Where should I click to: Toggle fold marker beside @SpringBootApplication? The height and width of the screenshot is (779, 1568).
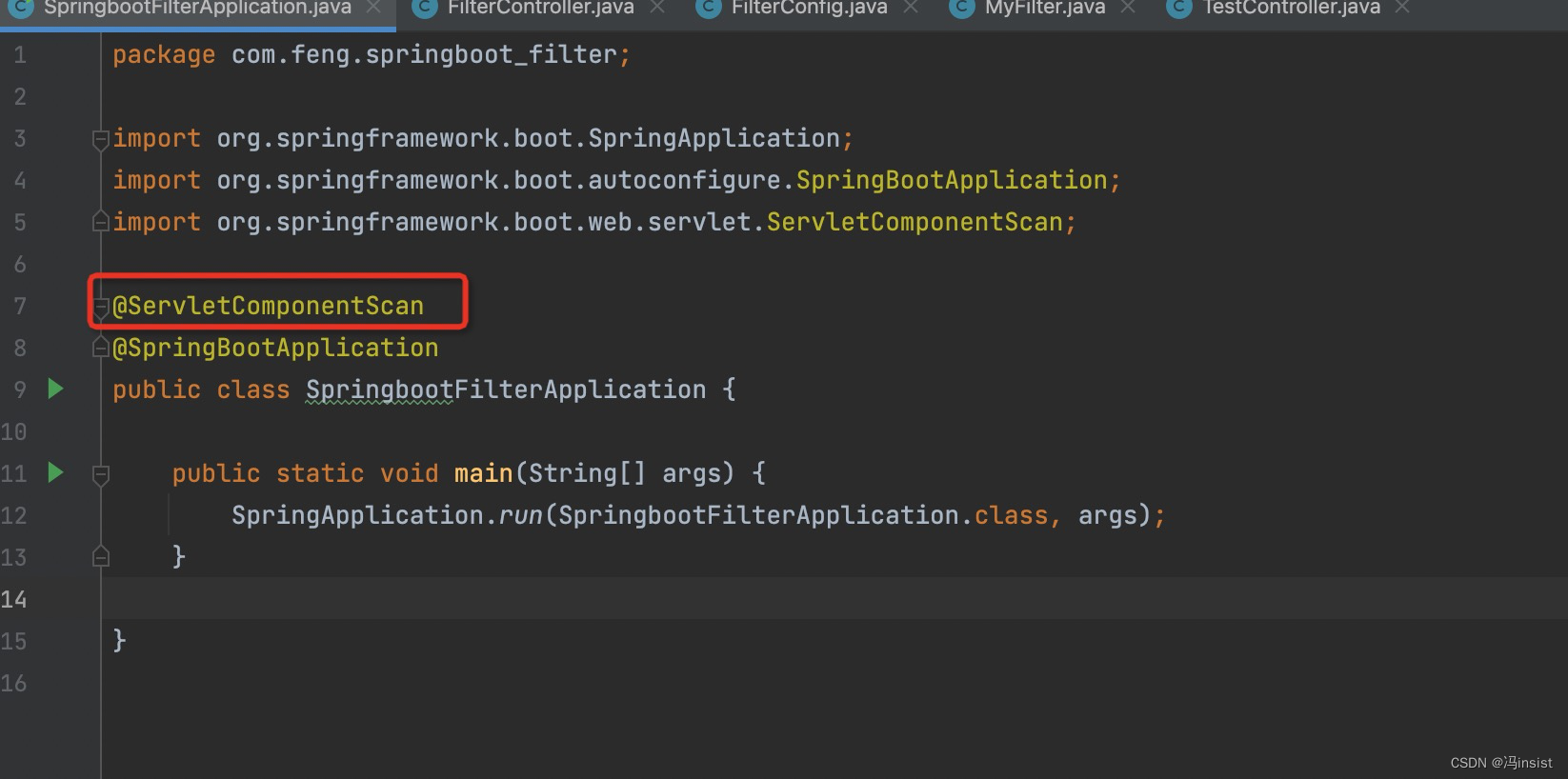coord(100,349)
